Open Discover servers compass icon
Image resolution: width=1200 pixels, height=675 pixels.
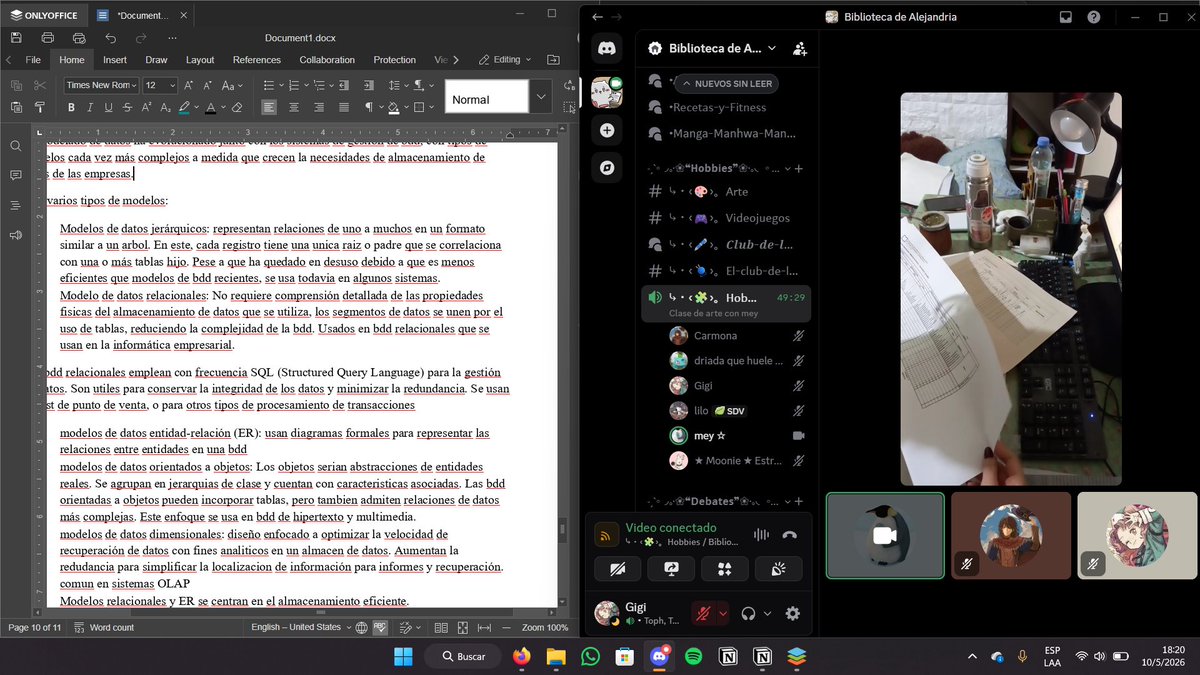coord(607,168)
